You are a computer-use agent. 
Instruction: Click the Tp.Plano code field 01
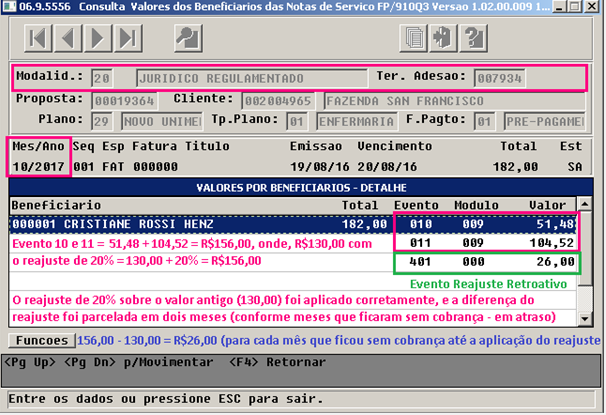pyautogui.click(x=297, y=122)
